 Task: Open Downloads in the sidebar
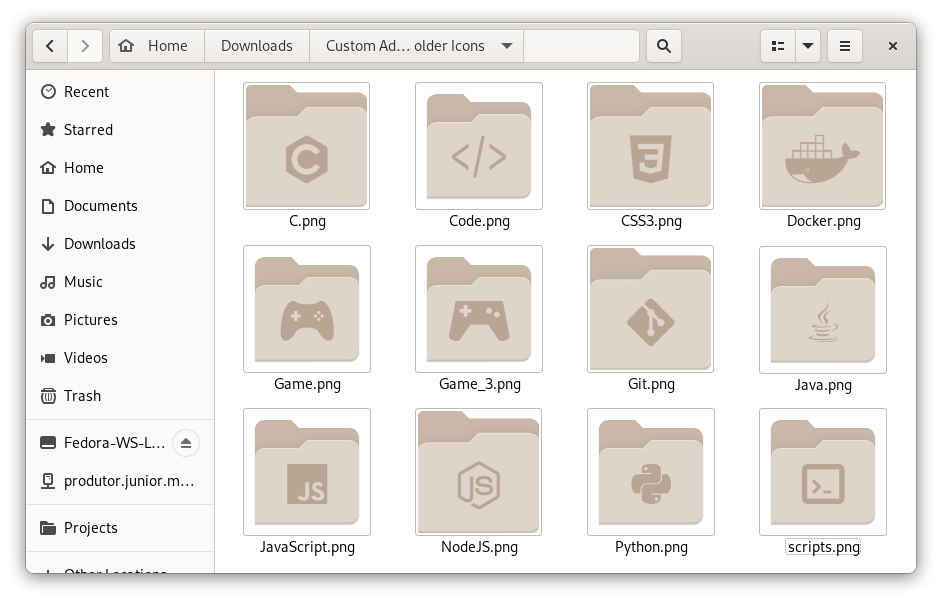click(x=120, y=243)
